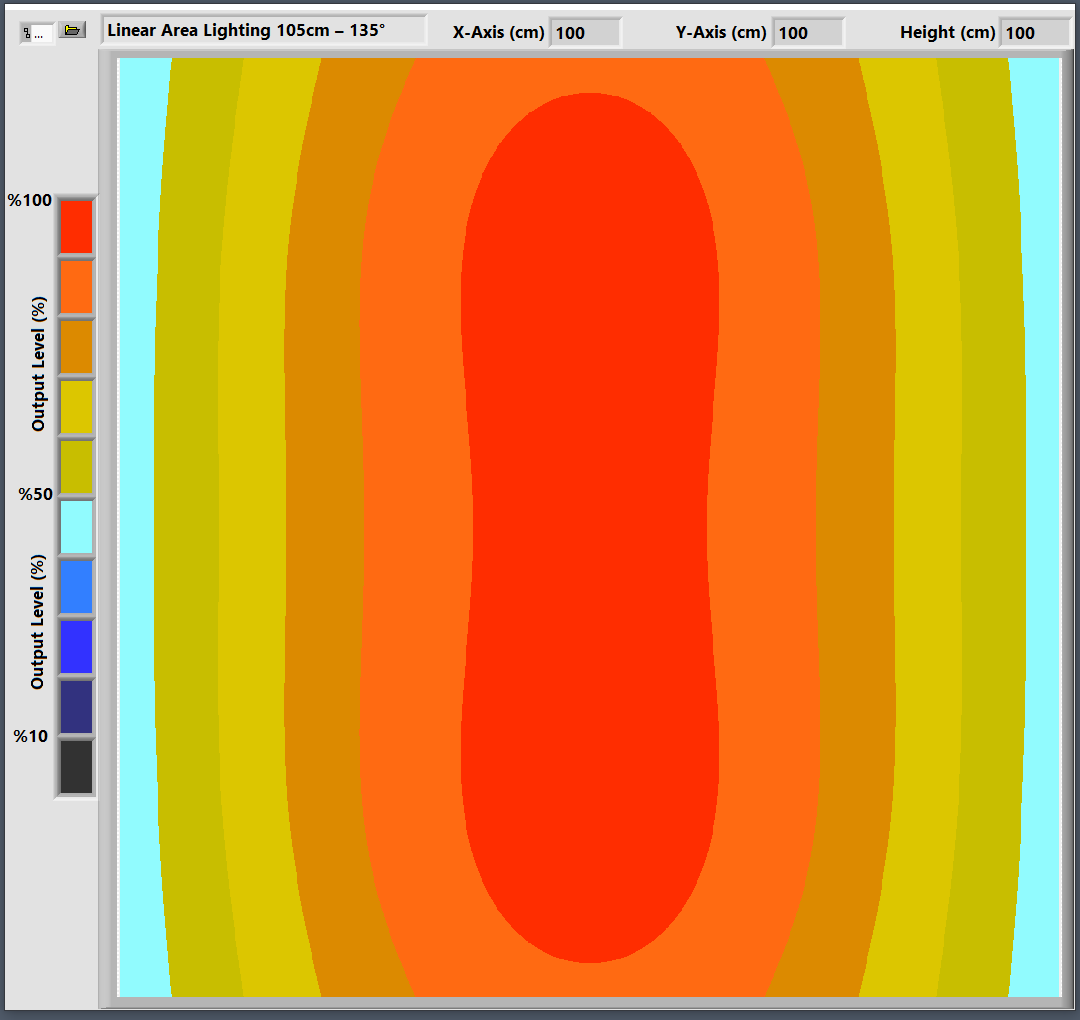This screenshot has height=1020, width=1080.
Task: Click the file path selector control
Action: pyautogui.click(x=37, y=33)
